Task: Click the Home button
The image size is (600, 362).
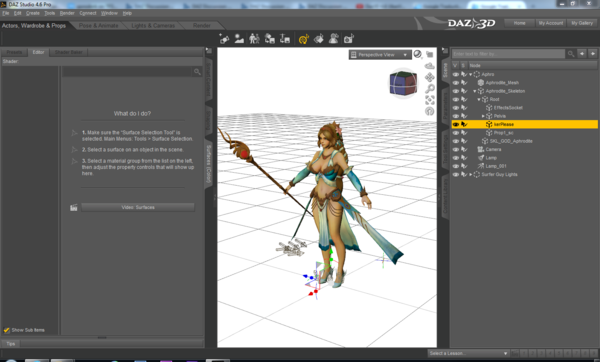Action: tap(519, 23)
